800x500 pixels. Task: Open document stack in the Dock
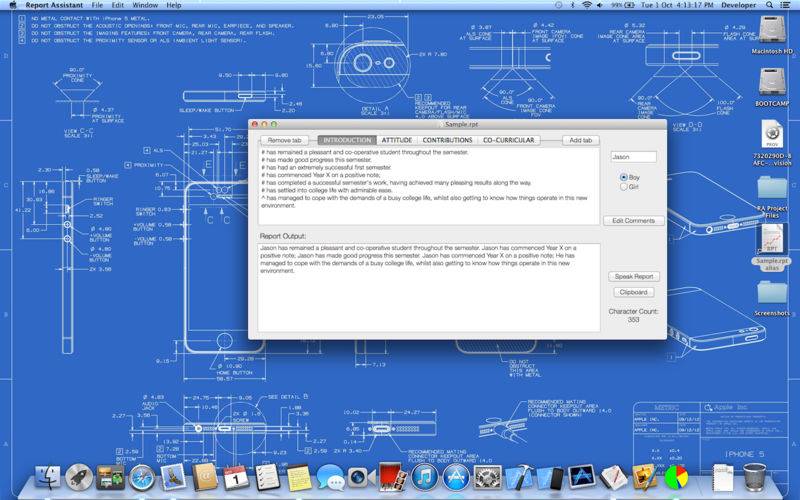pyautogui.click(x=722, y=478)
